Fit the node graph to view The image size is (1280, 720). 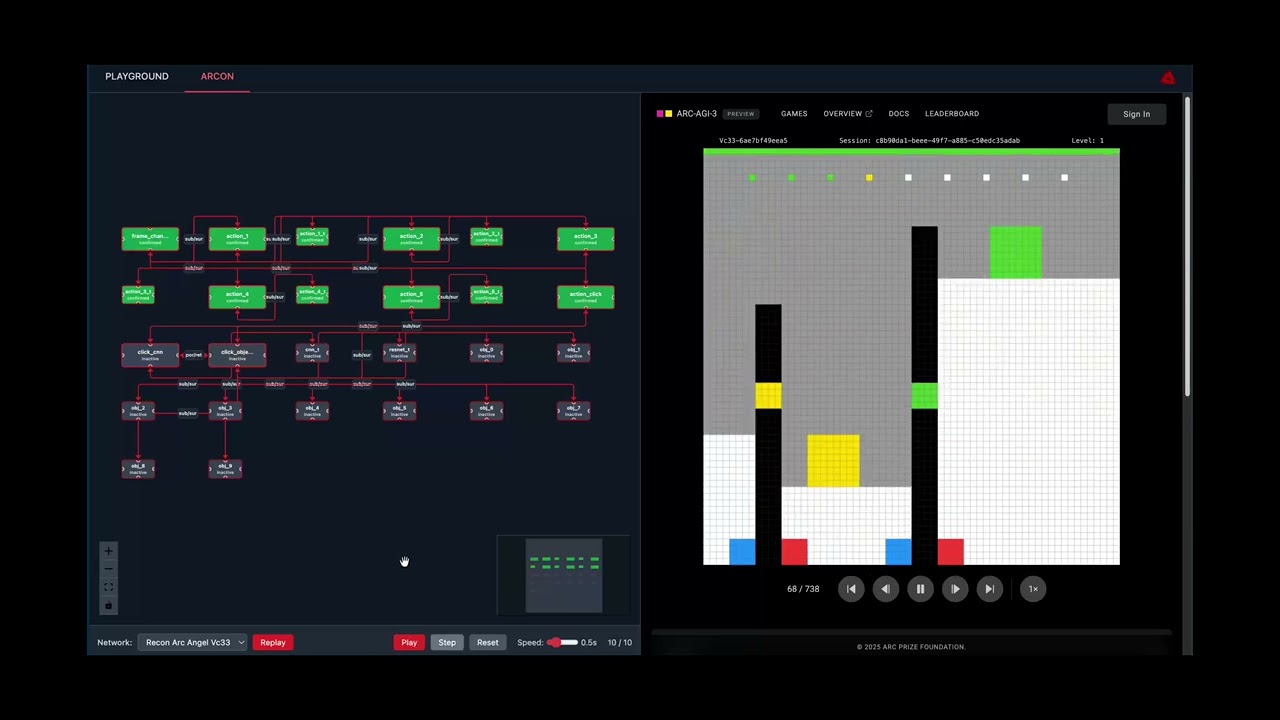108,587
